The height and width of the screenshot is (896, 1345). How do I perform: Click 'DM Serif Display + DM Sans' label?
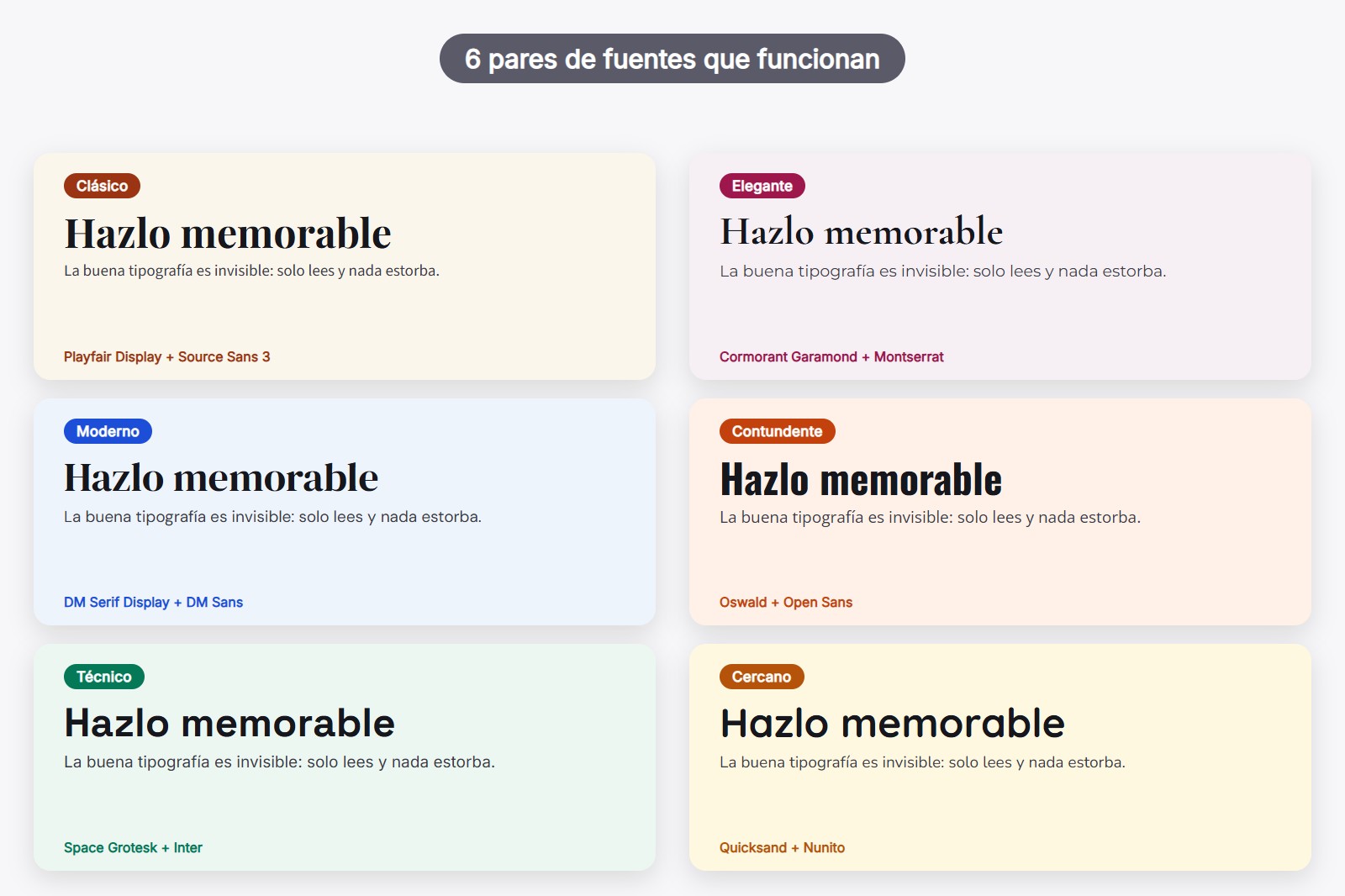click(x=153, y=602)
